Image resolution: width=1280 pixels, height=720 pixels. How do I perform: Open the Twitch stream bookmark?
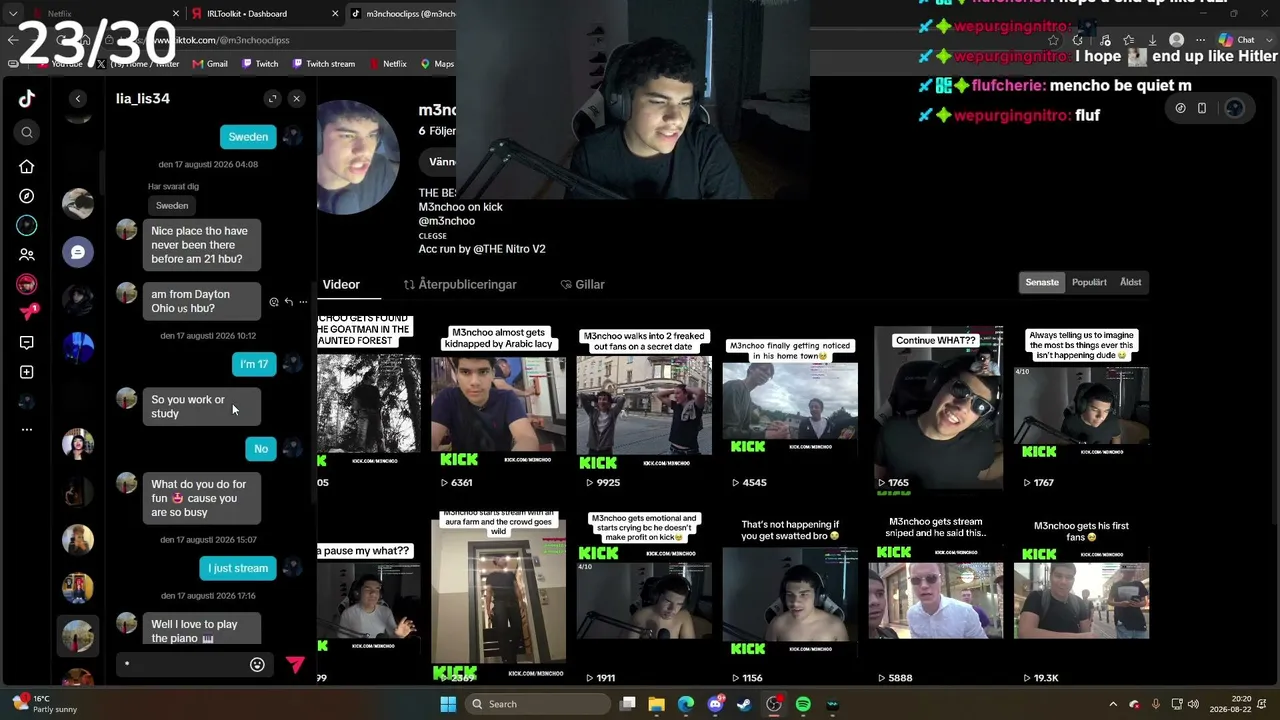[x=323, y=64]
